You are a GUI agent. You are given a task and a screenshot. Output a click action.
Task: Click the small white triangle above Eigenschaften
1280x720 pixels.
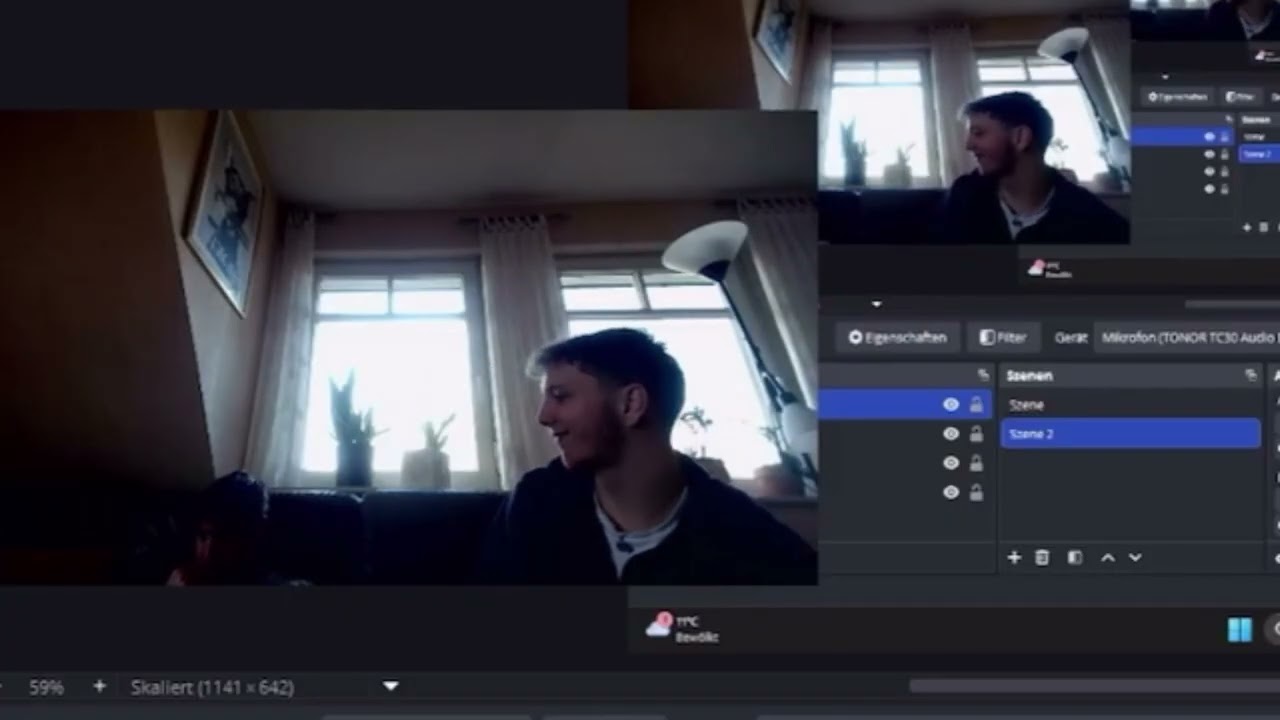[877, 304]
